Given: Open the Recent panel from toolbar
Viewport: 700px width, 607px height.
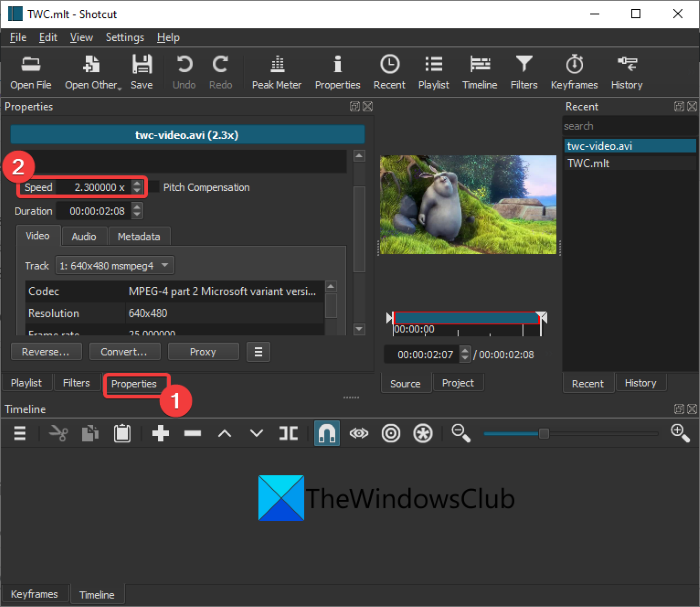Looking at the screenshot, I should coord(389,72).
